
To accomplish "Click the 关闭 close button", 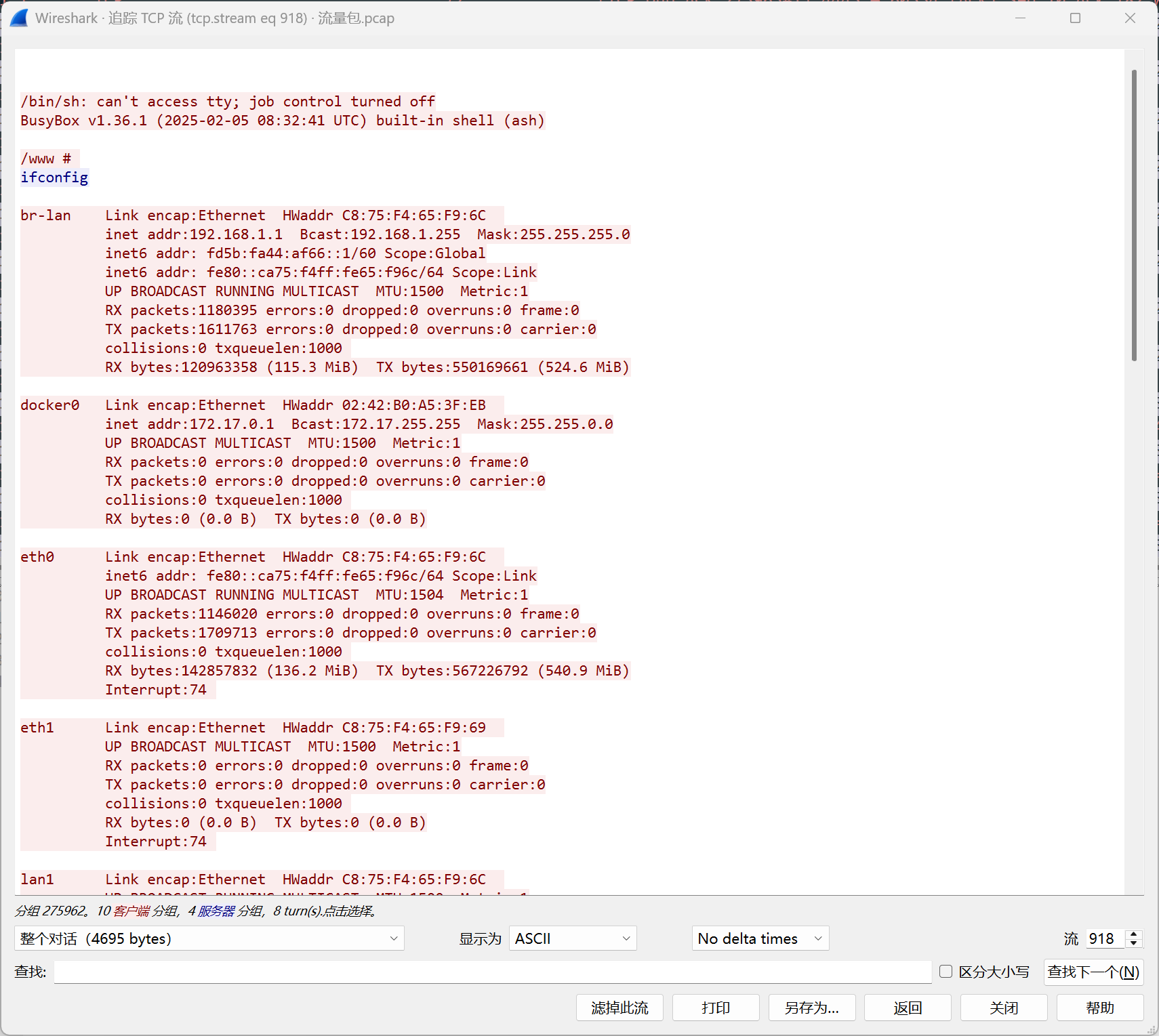I will click(x=1004, y=1008).
